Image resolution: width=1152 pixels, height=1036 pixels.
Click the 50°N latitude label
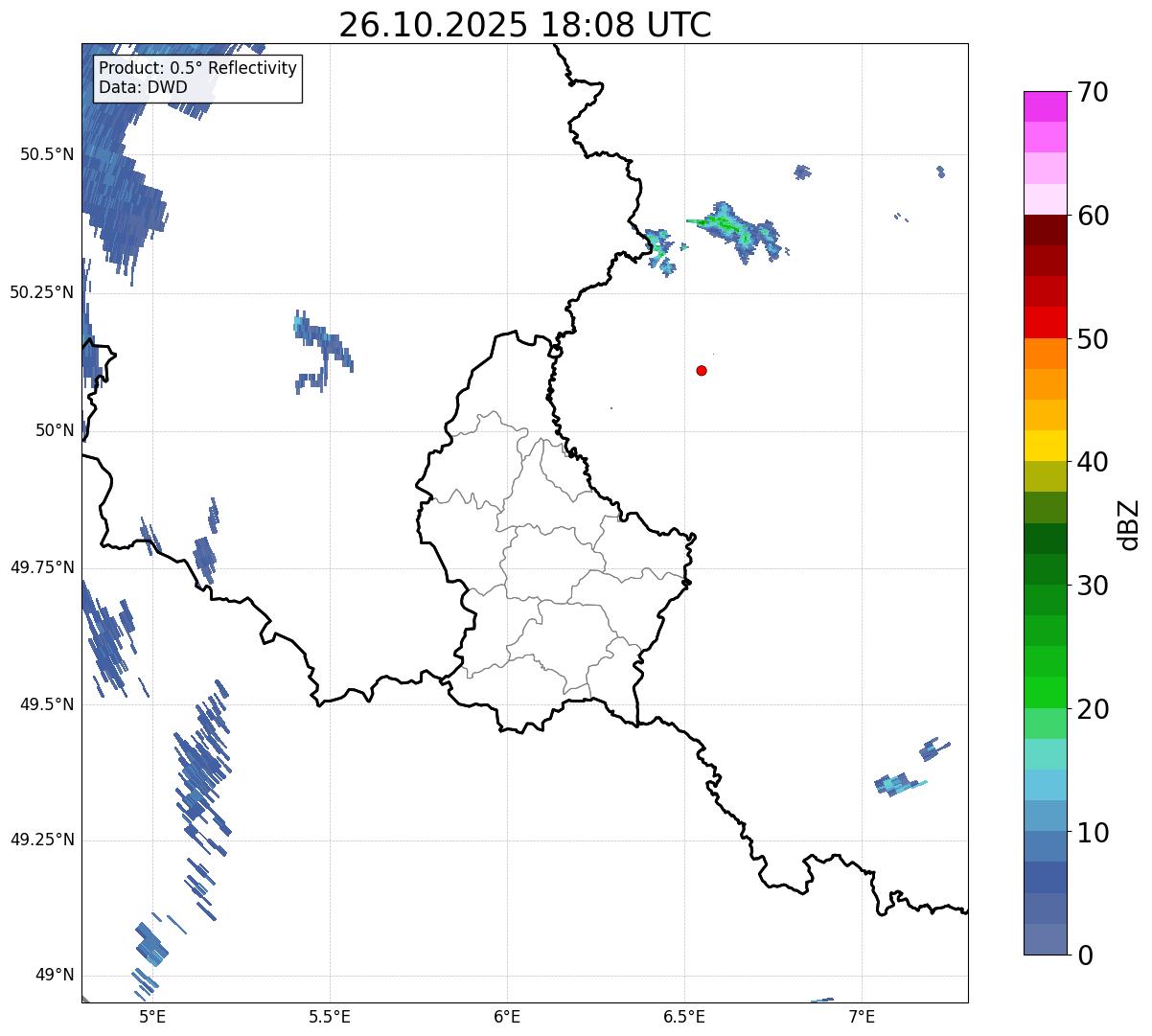(x=55, y=430)
